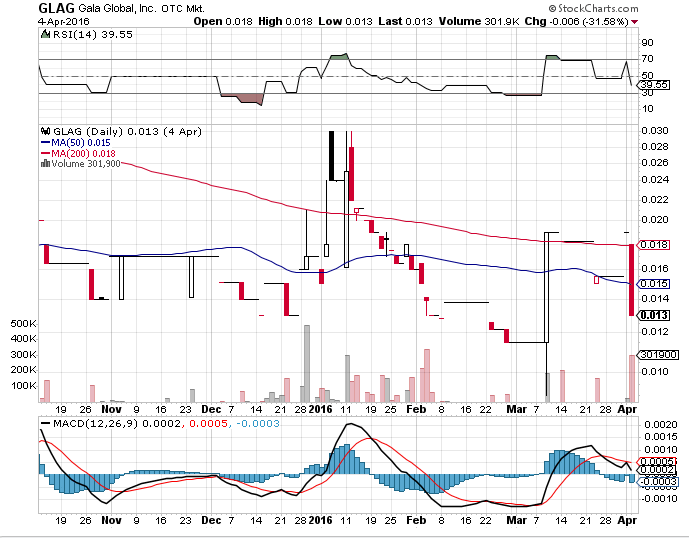
Task: Click the large red candlestick on 4 April
Action: 631,280
